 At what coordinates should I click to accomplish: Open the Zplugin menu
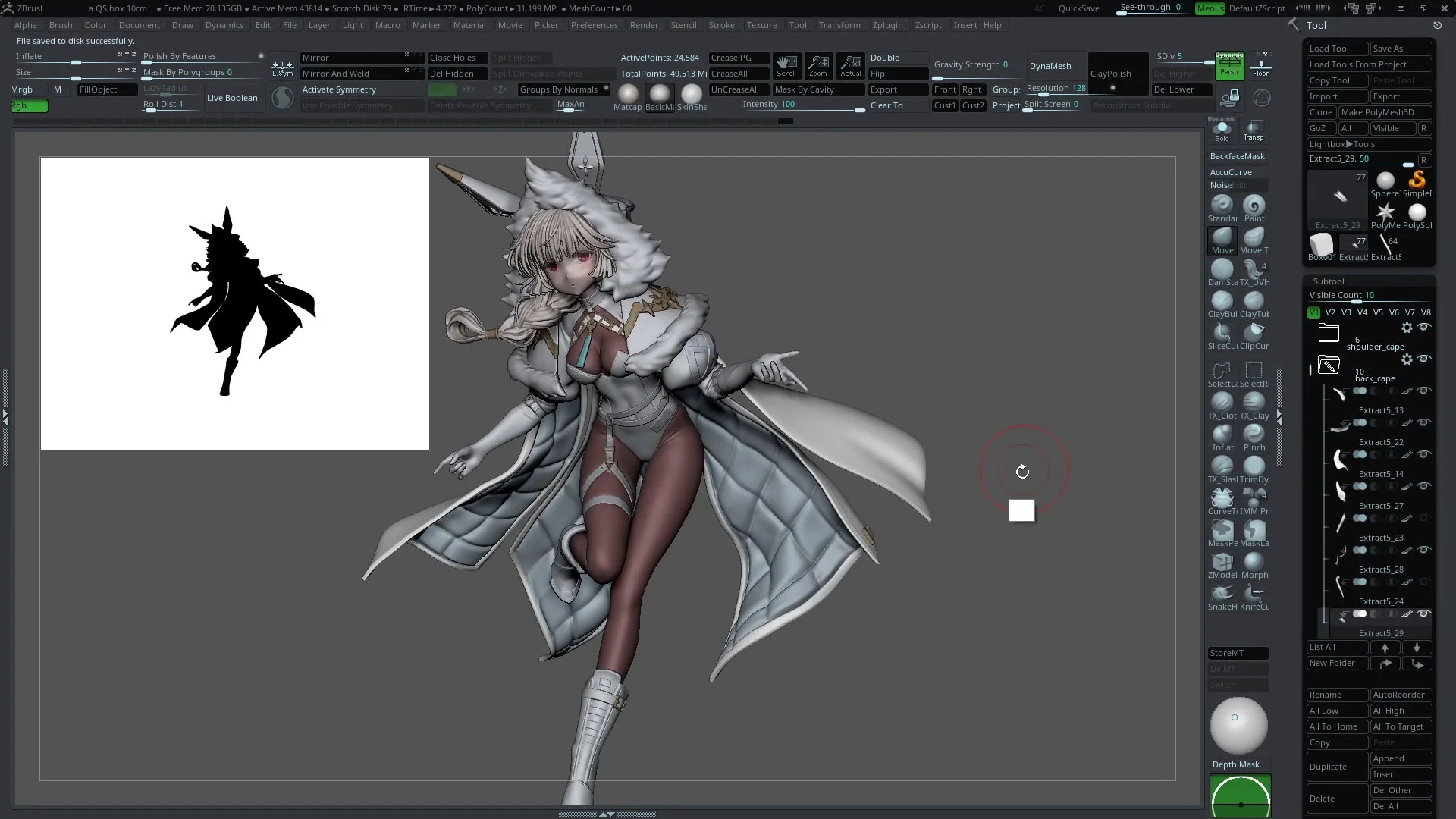coord(887,25)
